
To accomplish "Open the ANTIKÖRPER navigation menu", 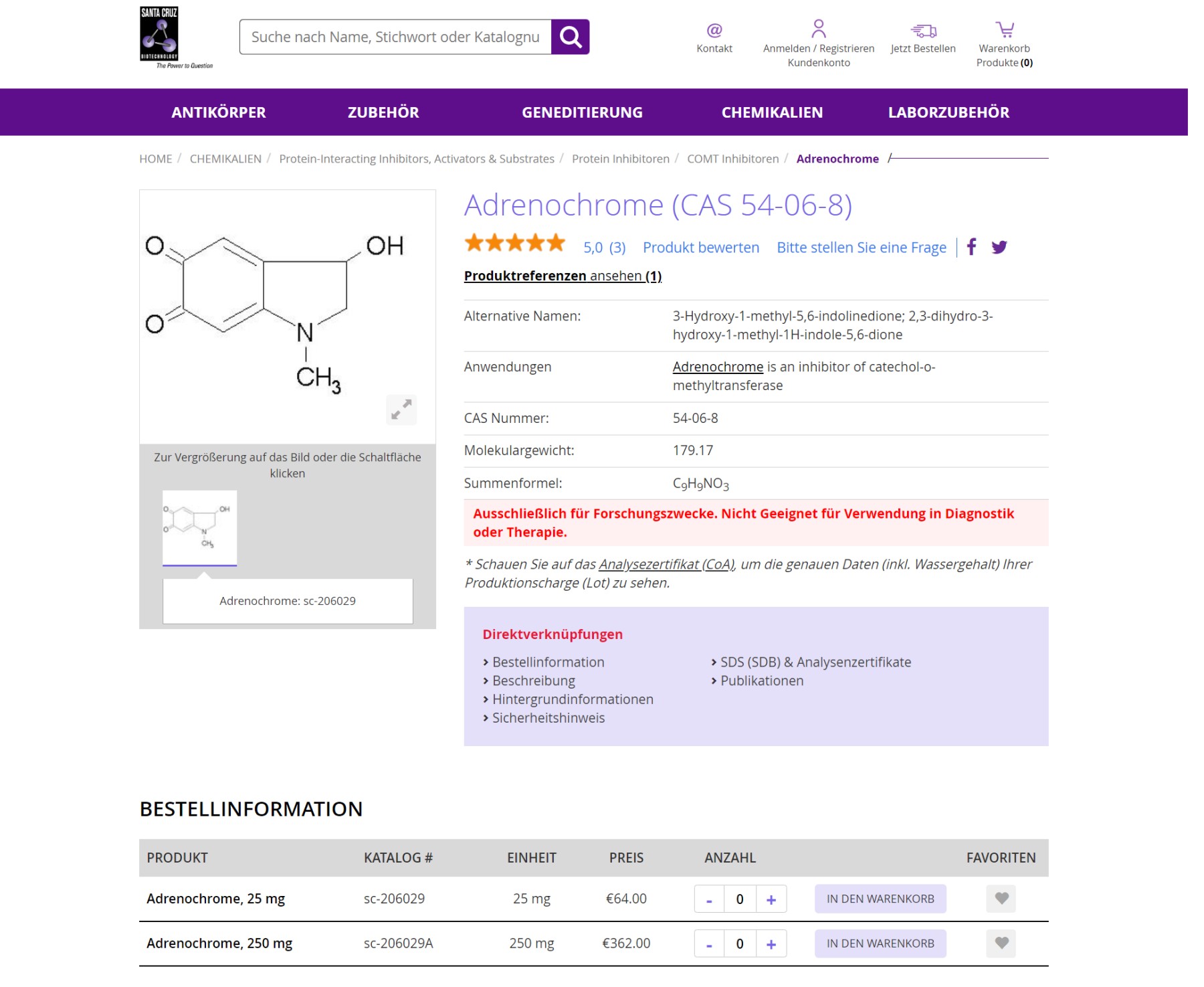I will pyautogui.click(x=218, y=112).
